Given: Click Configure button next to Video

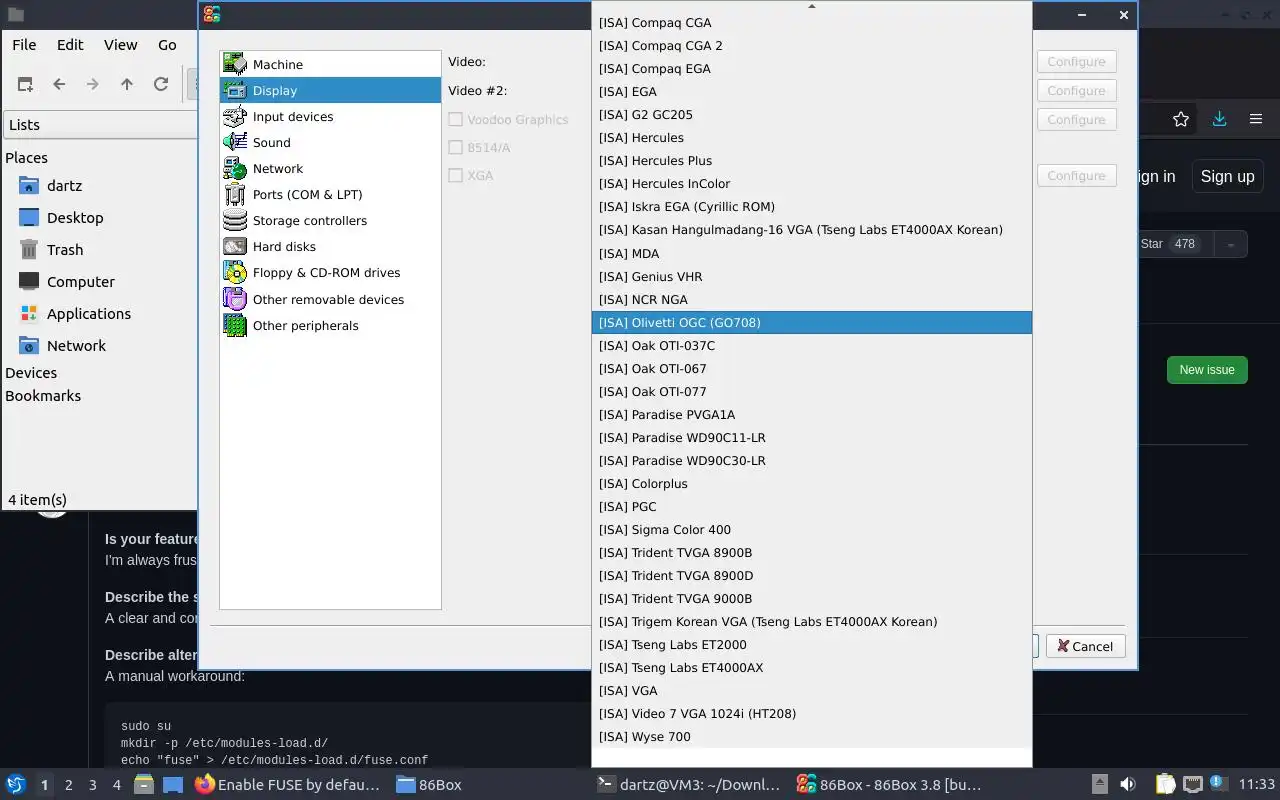Looking at the screenshot, I should pyautogui.click(x=1076, y=61).
